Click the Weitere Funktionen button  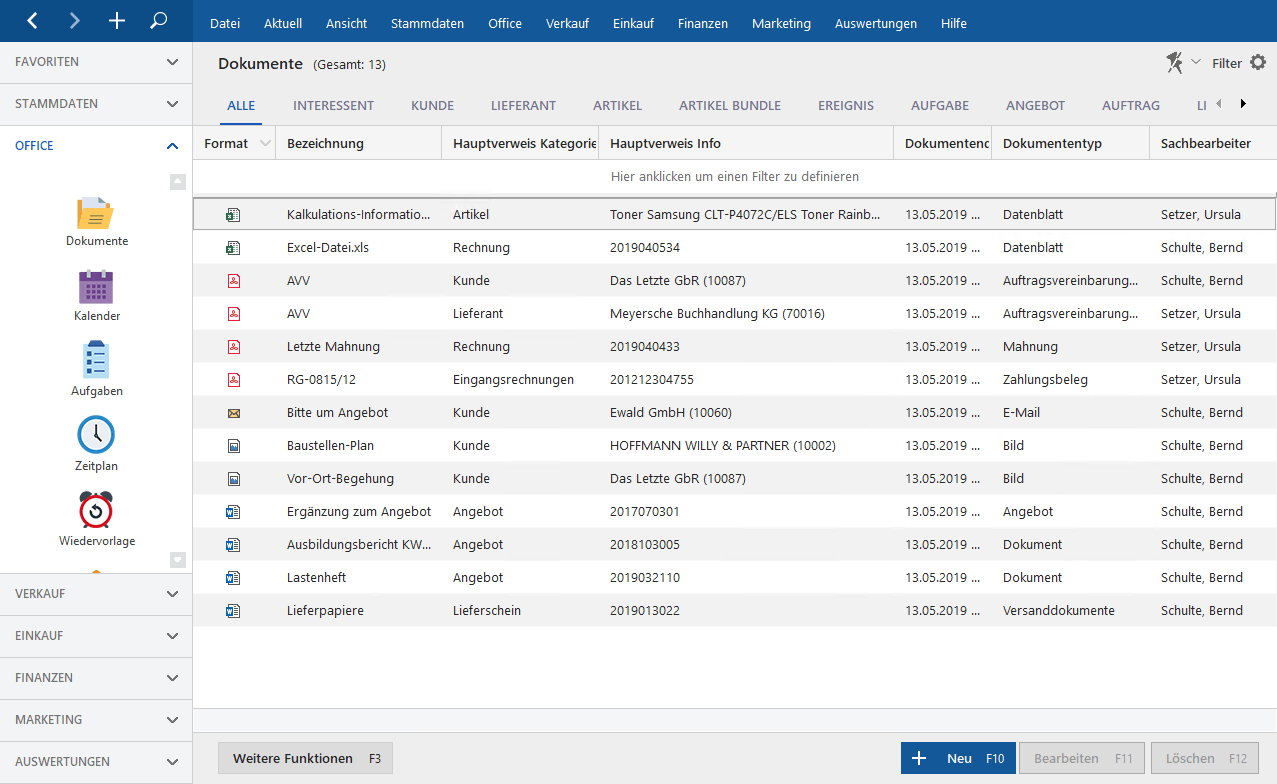click(305, 758)
